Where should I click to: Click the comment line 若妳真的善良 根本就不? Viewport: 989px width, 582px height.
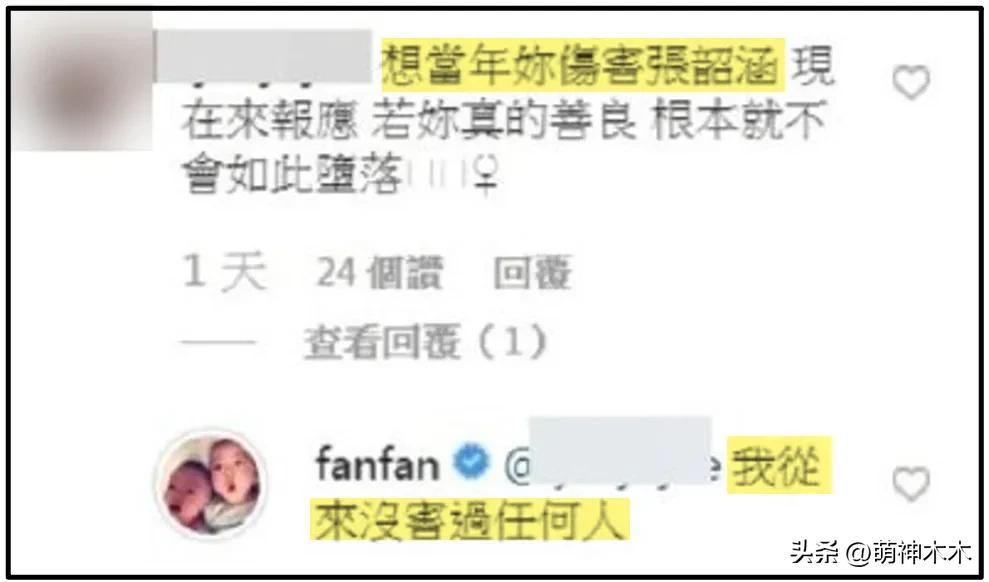599,122
